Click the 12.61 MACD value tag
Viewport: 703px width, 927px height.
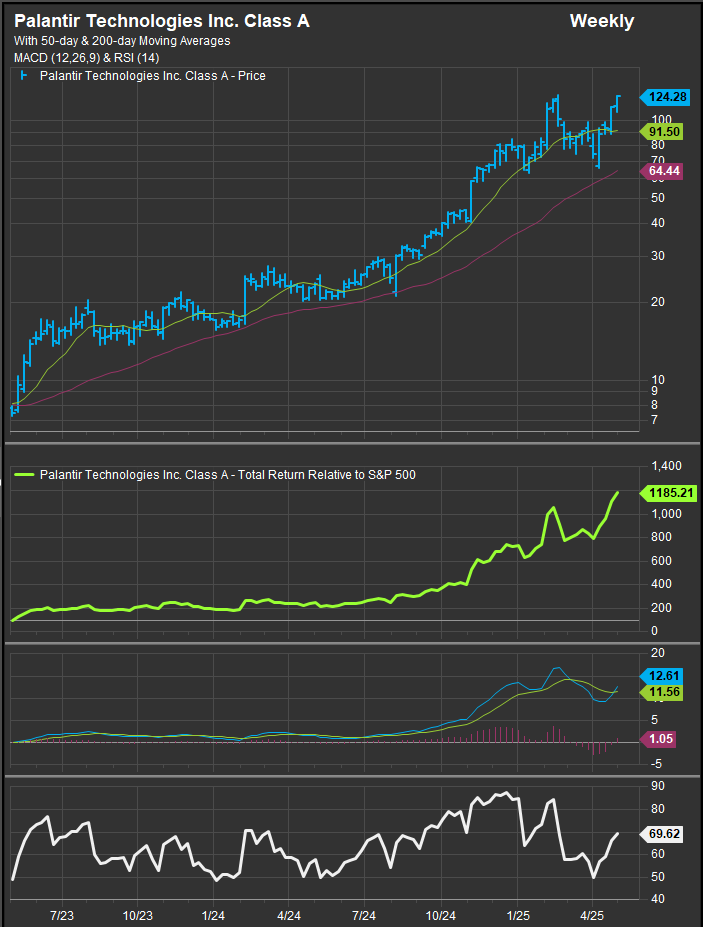pyautogui.click(x=662, y=676)
